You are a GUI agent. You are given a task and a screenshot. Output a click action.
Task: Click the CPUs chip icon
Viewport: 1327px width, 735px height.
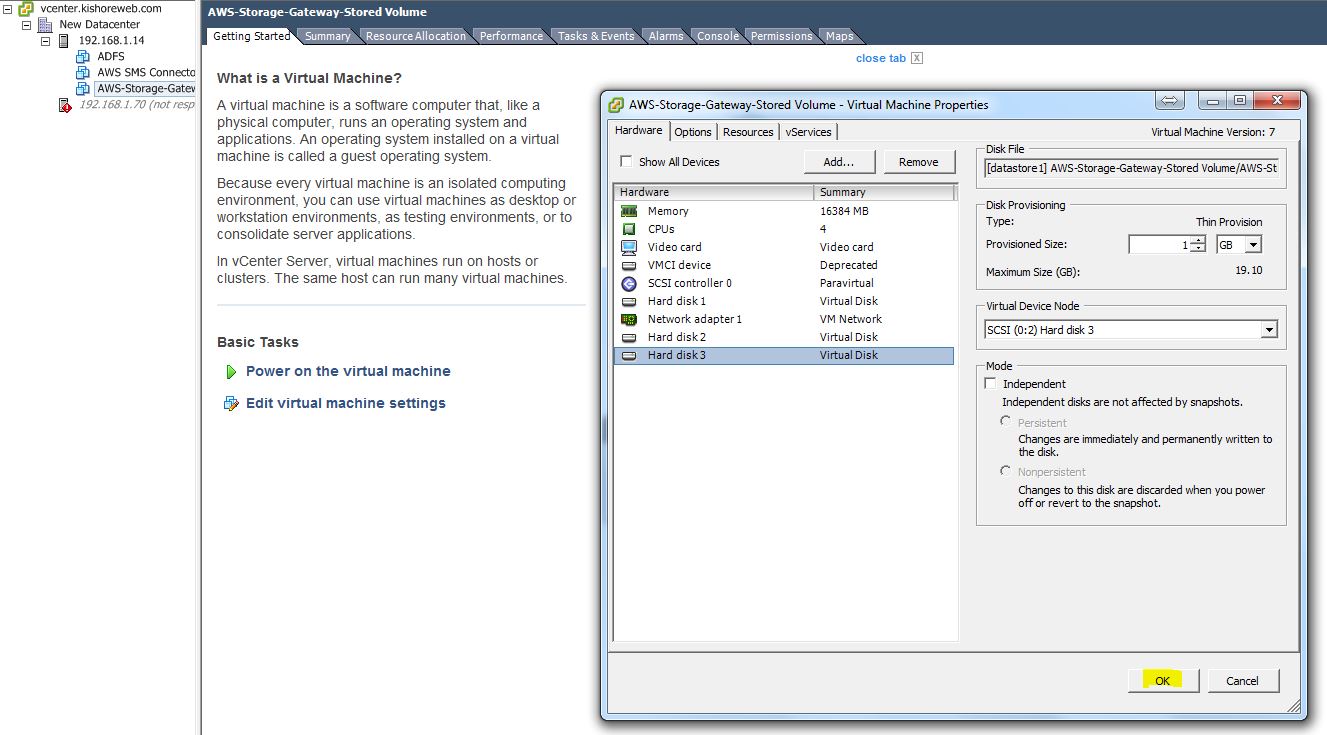[x=629, y=229]
